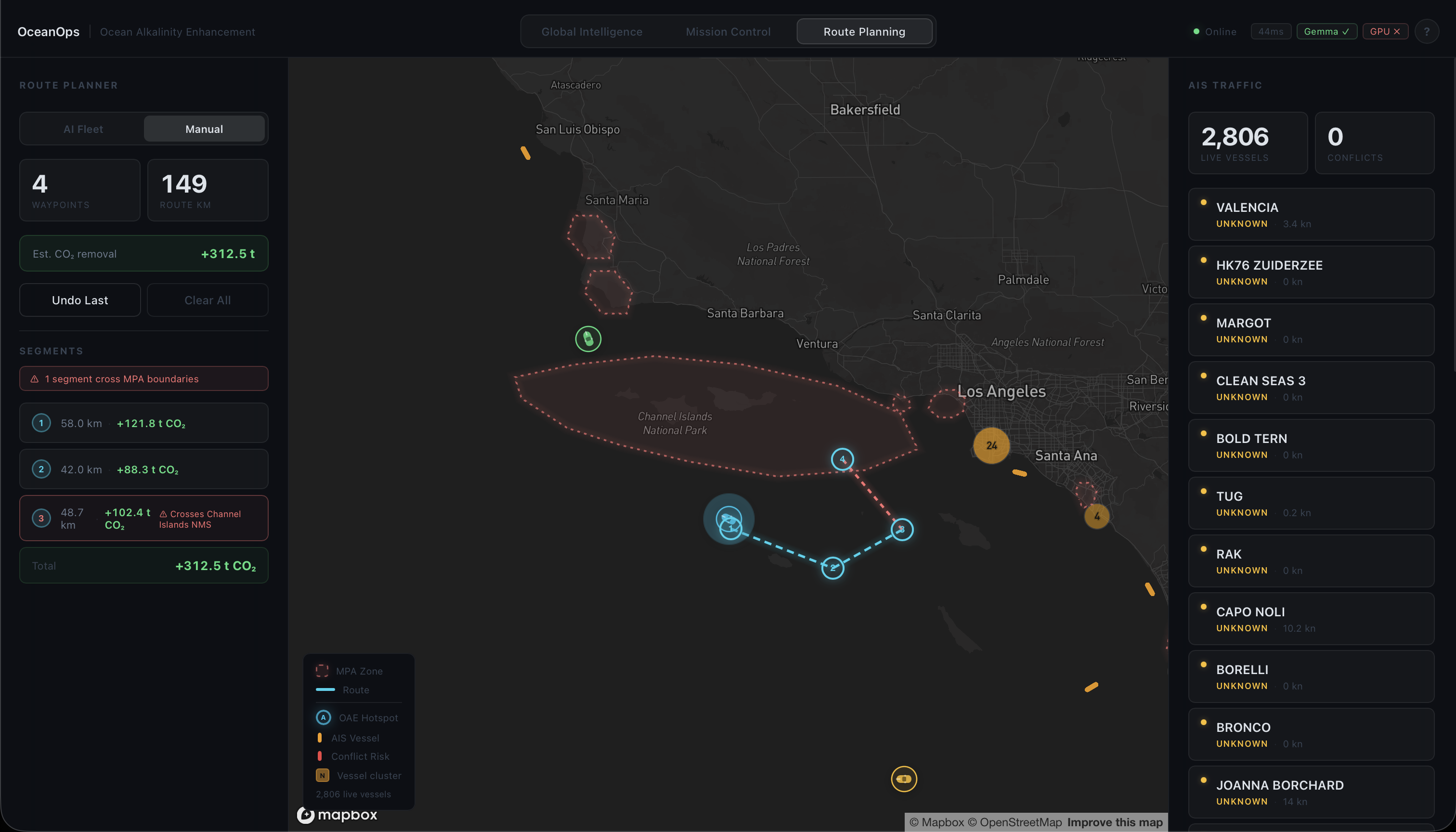
Task: Select the Manual planner mode
Action: click(204, 129)
